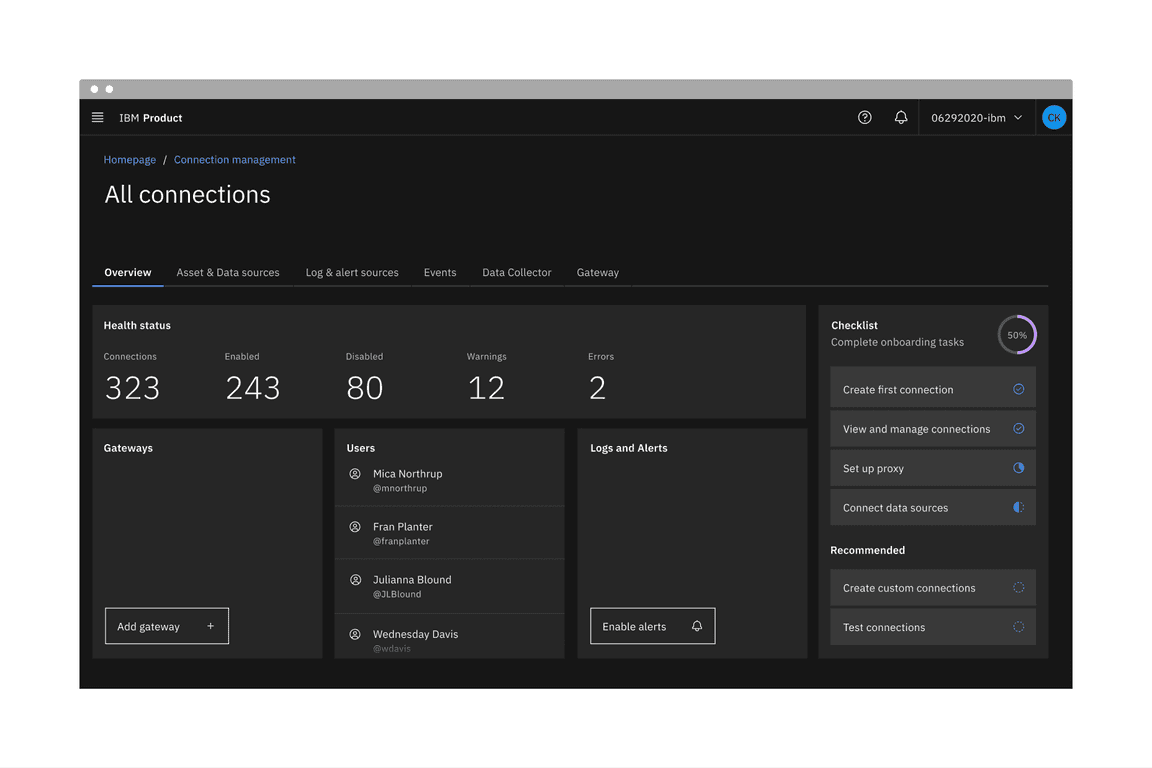Toggle the Set up proxy status indicator
1152x768 pixels.
[1018, 468]
